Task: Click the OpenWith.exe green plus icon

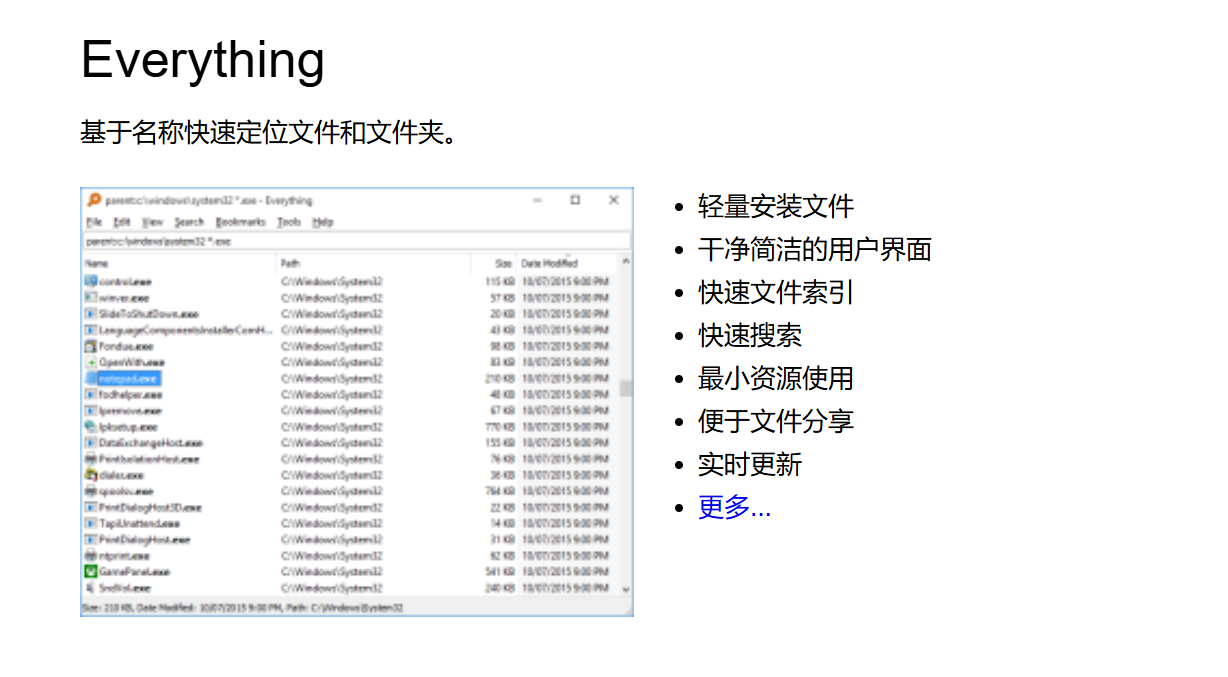Action: [x=91, y=362]
